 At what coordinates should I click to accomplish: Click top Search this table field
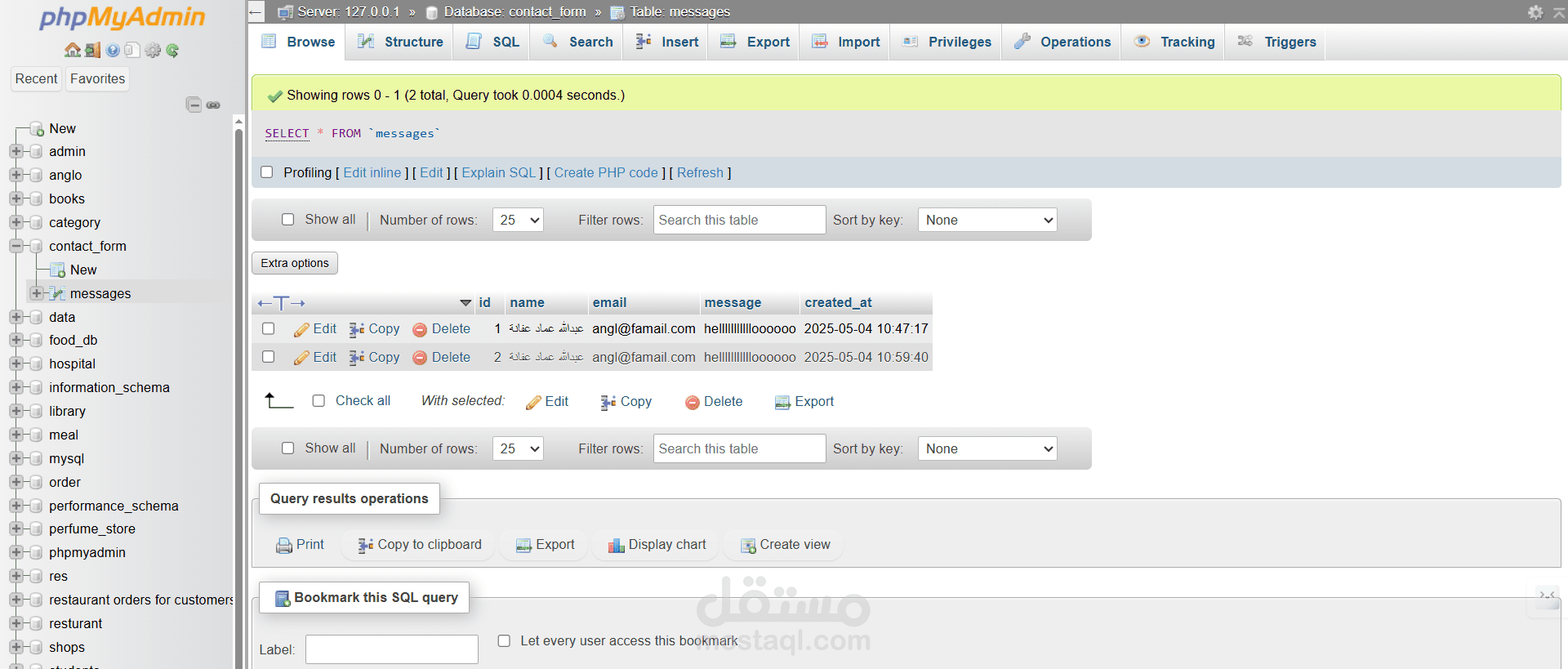(739, 220)
